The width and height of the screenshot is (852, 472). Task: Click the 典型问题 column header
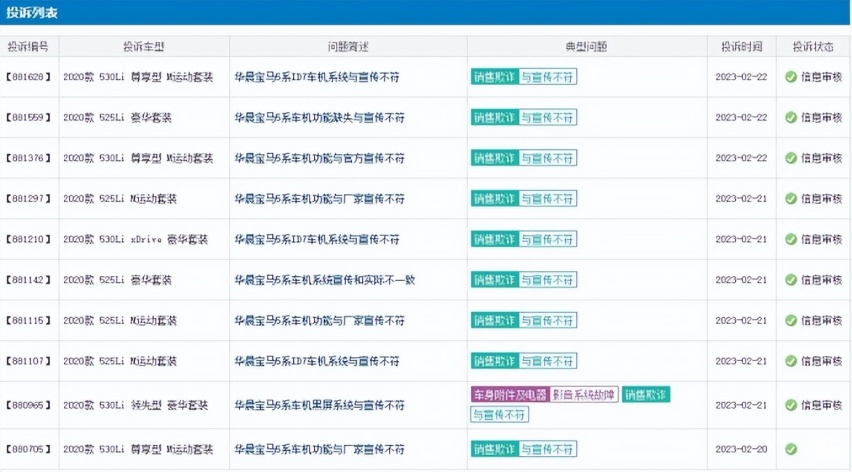[586, 47]
